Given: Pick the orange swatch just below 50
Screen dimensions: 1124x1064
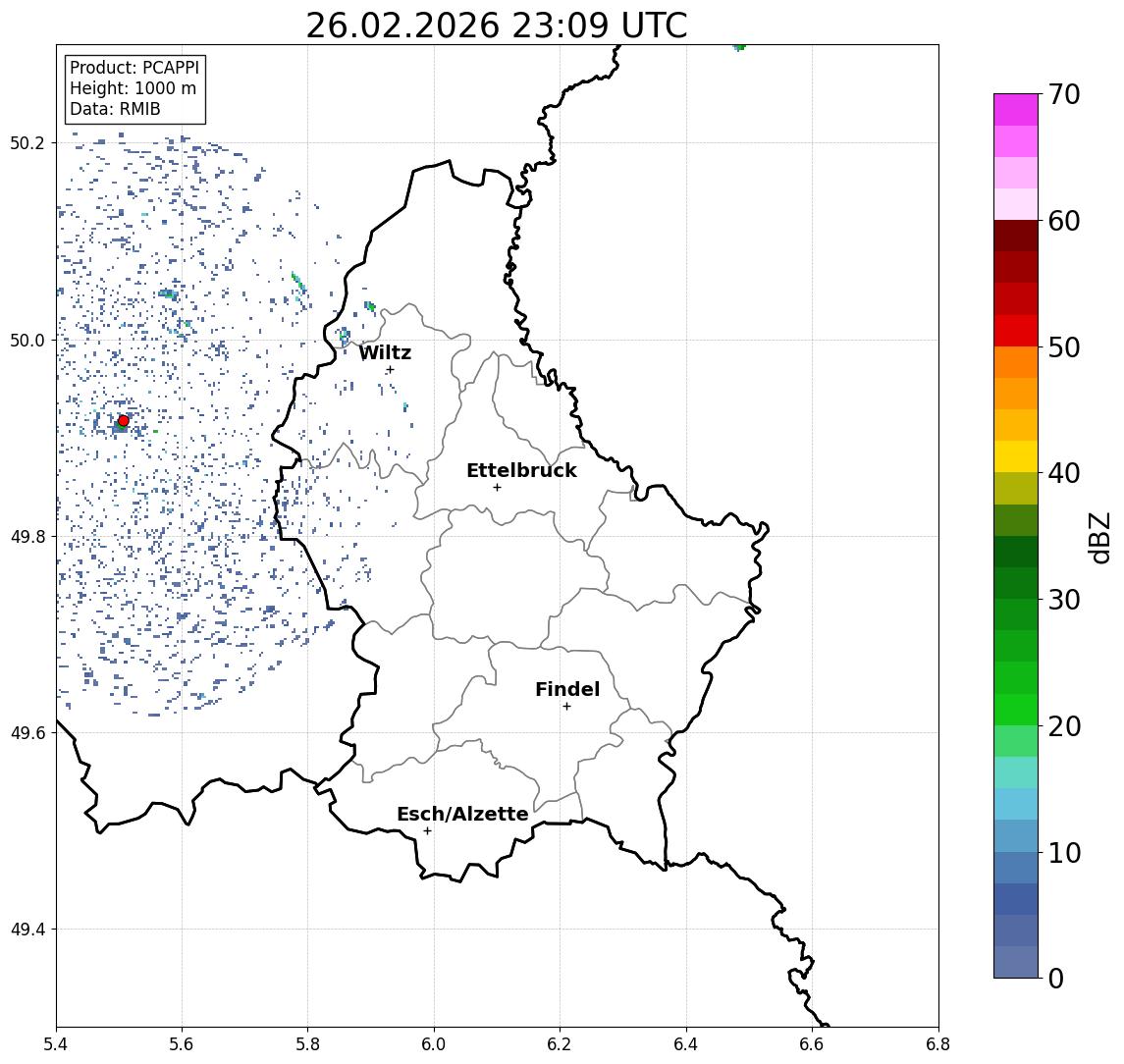Looking at the screenshot, I should click(x=1016, y=363).
